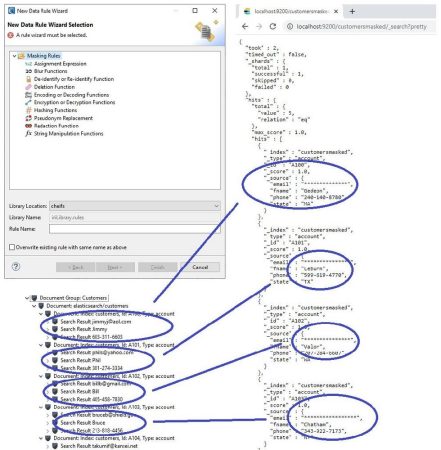The width and height of the screenshot is (441, 450).
Task: Click the De-identify or Re-identify Function lock icon
Action: (x=29, y=79)
